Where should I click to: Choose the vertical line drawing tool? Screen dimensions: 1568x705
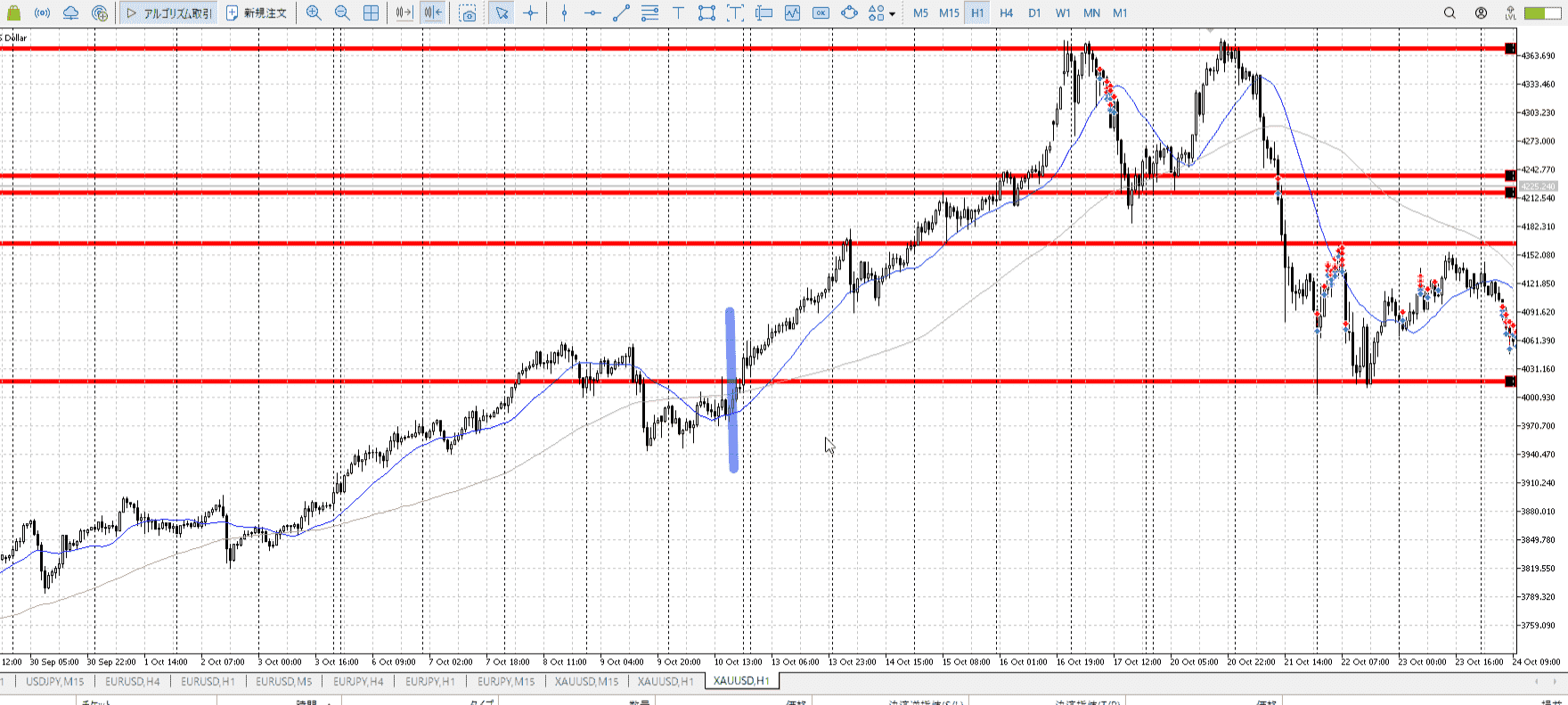[x=564, y=13]
